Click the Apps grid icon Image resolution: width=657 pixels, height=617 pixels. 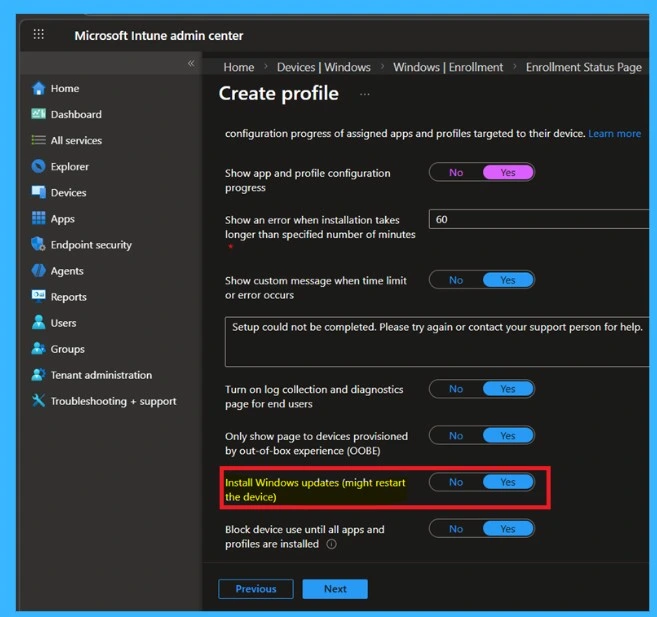click(39, 218)
